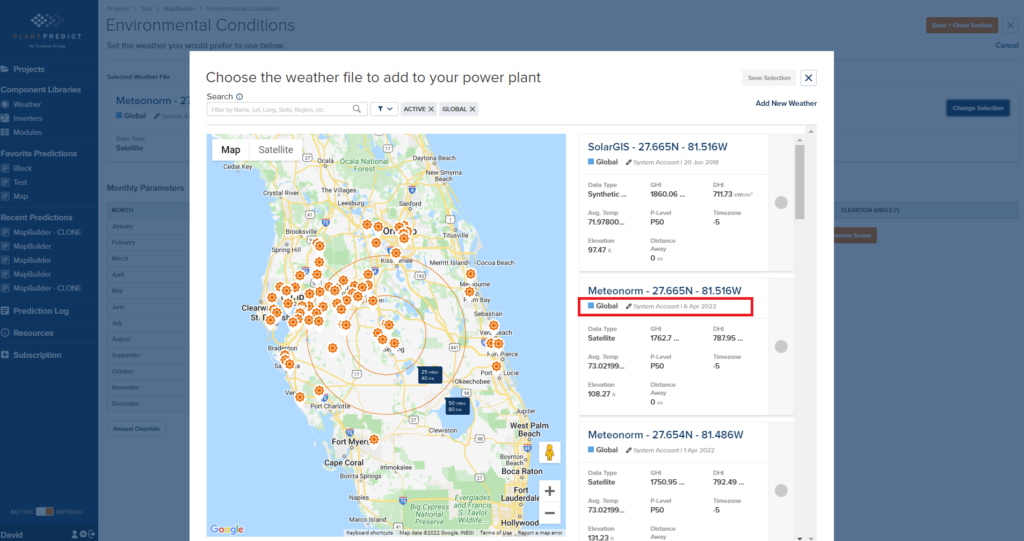Click the Google logo on map
Viewport: 1024px width, 541px height.
click(227, 529)
